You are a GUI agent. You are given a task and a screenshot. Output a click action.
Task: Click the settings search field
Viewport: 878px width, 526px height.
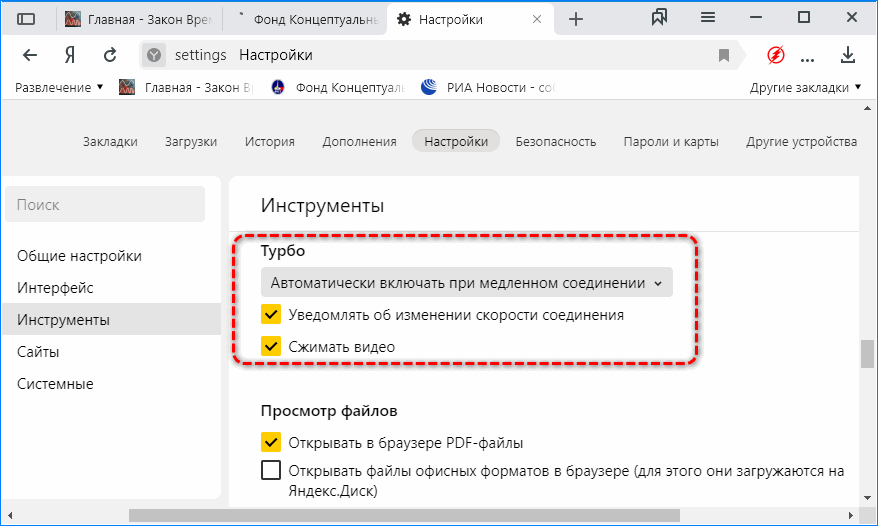[x=105, y=205]
